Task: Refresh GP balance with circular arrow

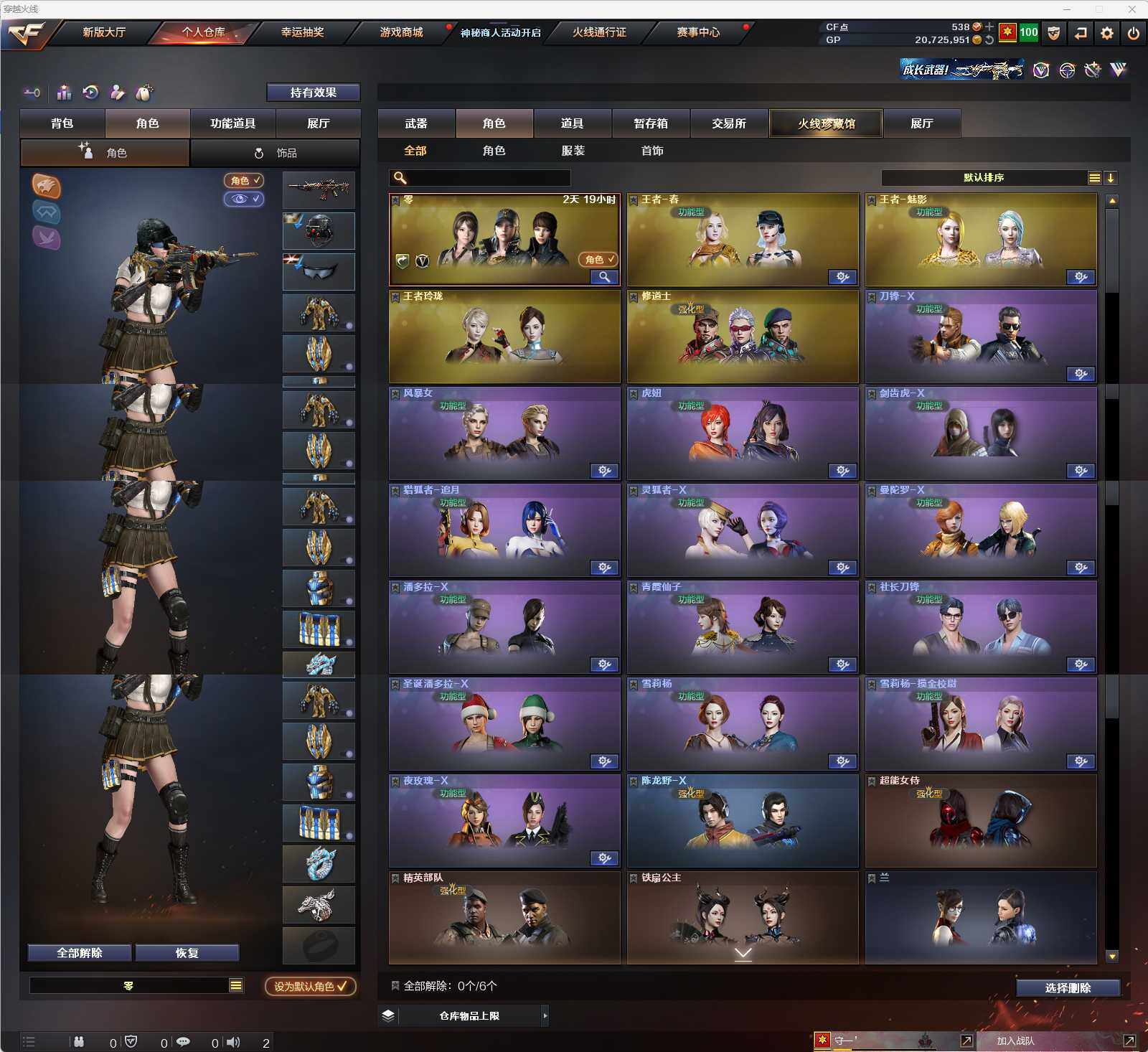Action: (x=989, y=40)
